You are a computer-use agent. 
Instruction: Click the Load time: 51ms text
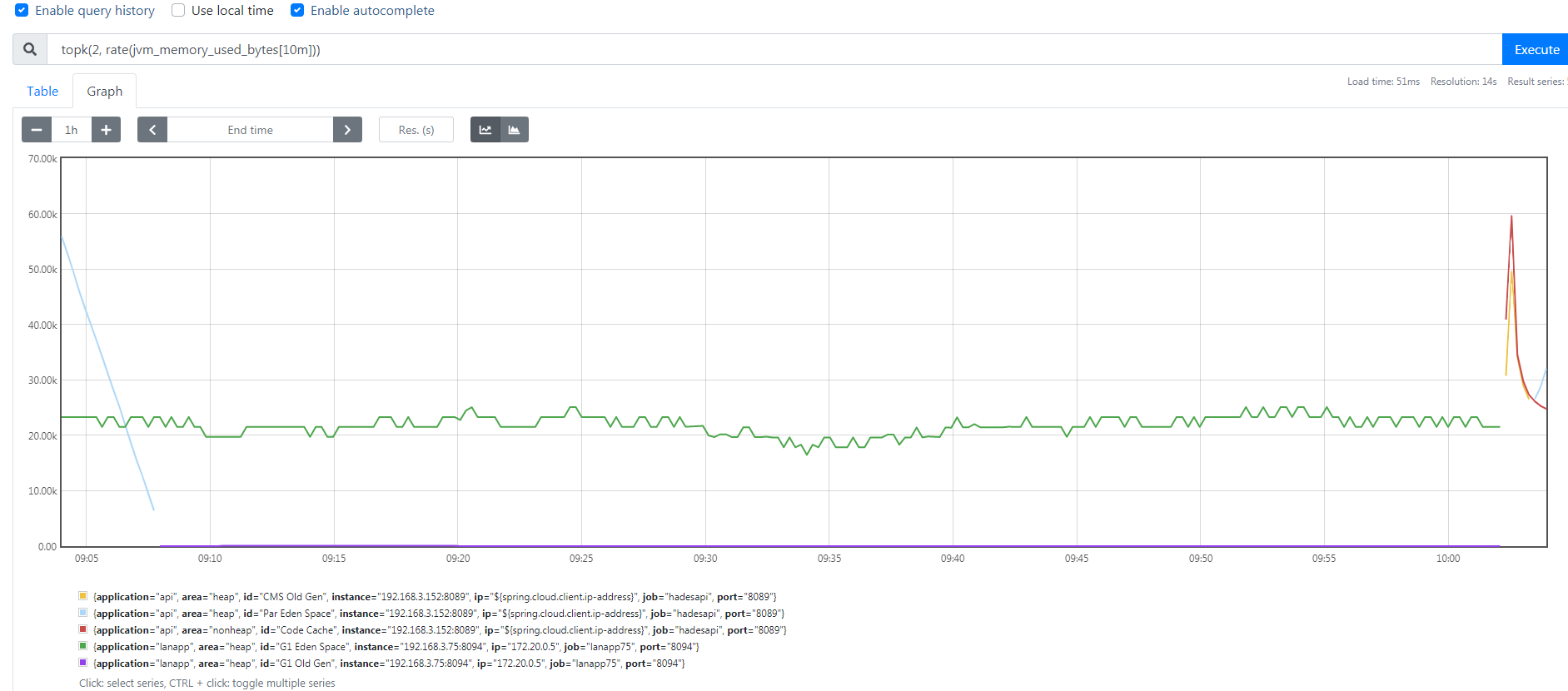click(x=1383, y=82)
